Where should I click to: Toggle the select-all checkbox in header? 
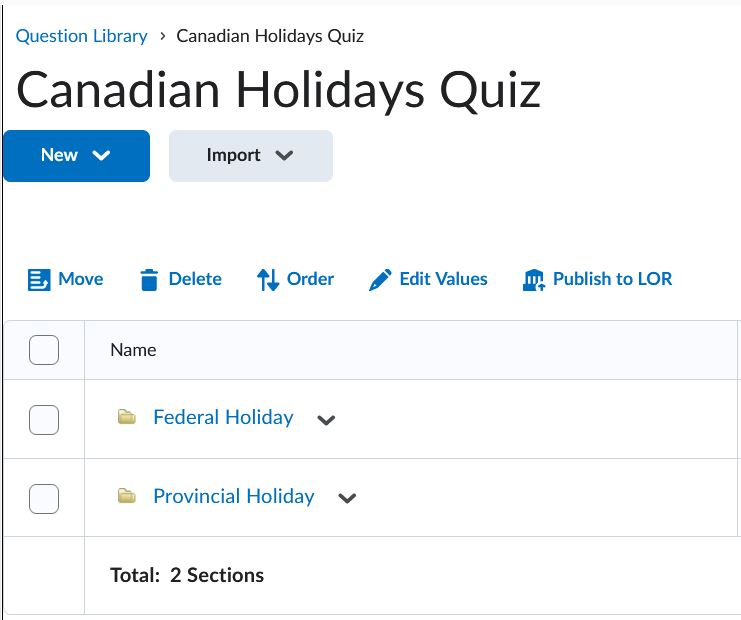point(44,350)
